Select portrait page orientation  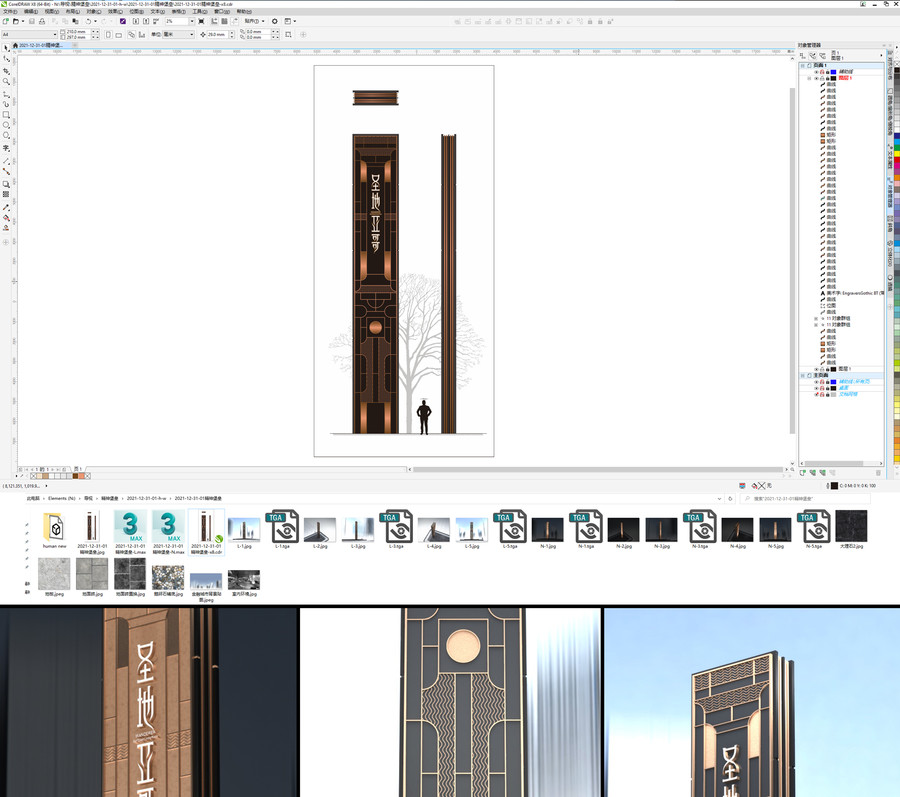point(108,35)
